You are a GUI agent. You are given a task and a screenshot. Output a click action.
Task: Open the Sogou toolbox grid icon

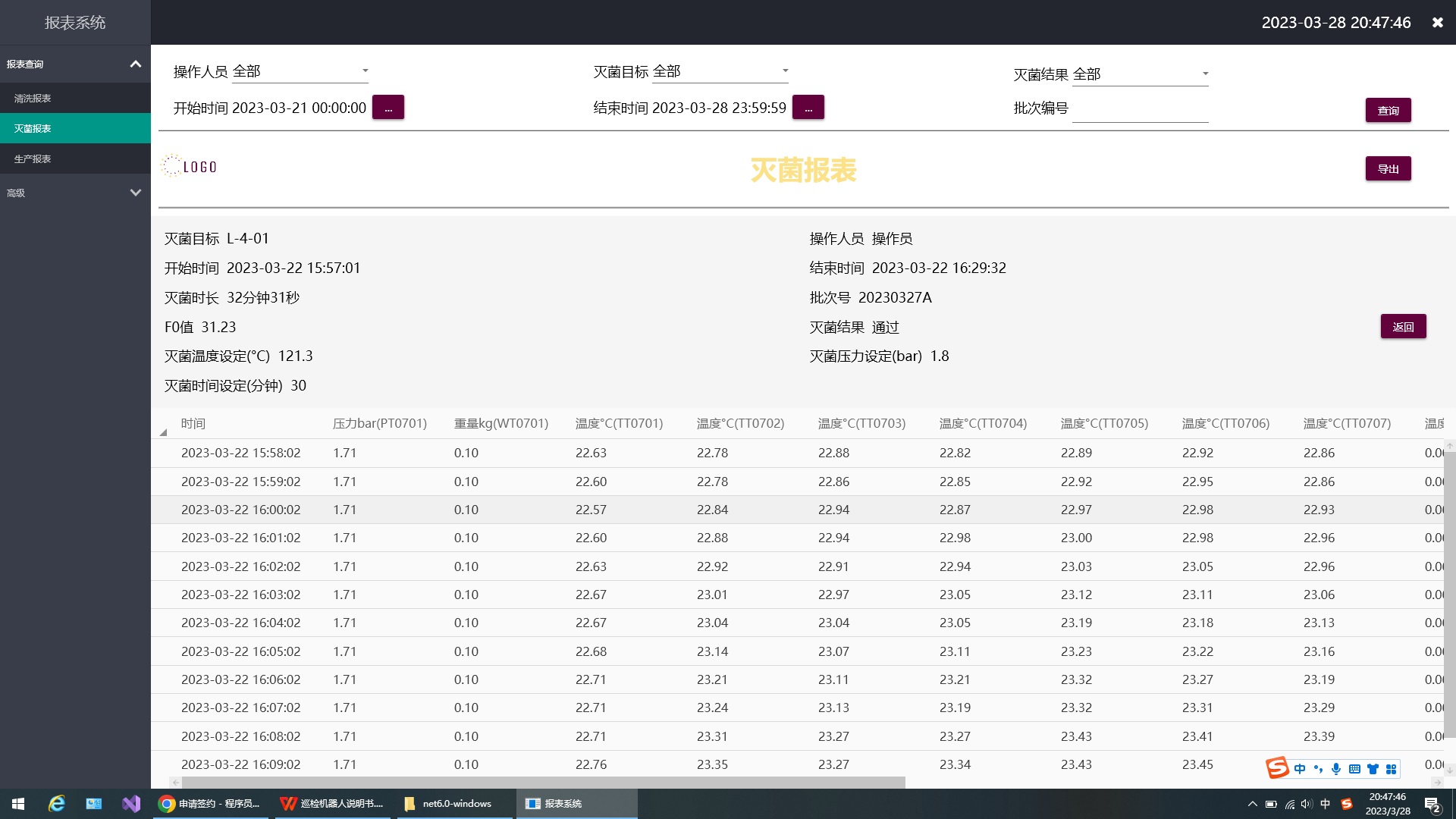coord(1391,769)
